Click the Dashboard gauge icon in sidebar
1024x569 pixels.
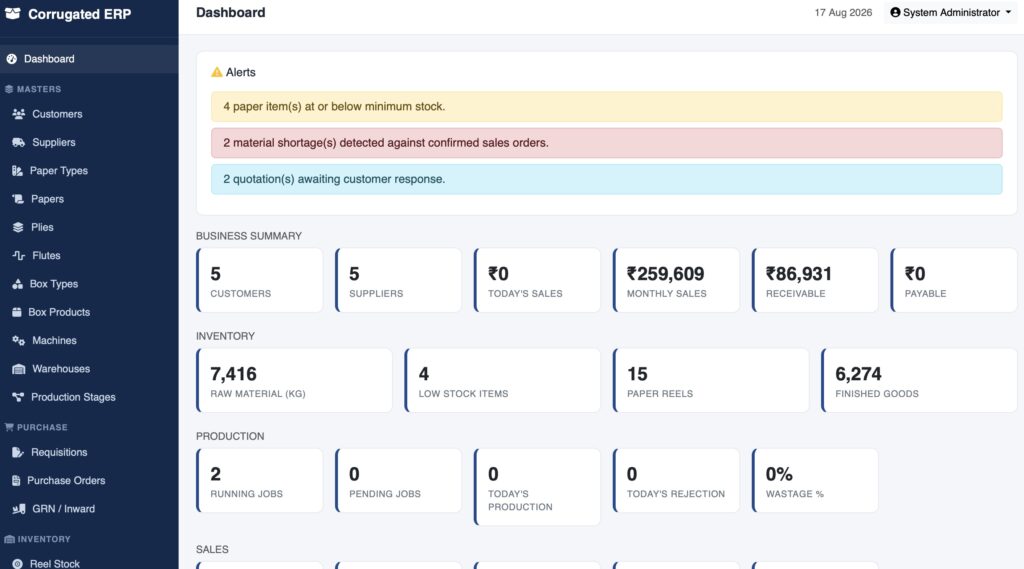[x=11, y=59]
